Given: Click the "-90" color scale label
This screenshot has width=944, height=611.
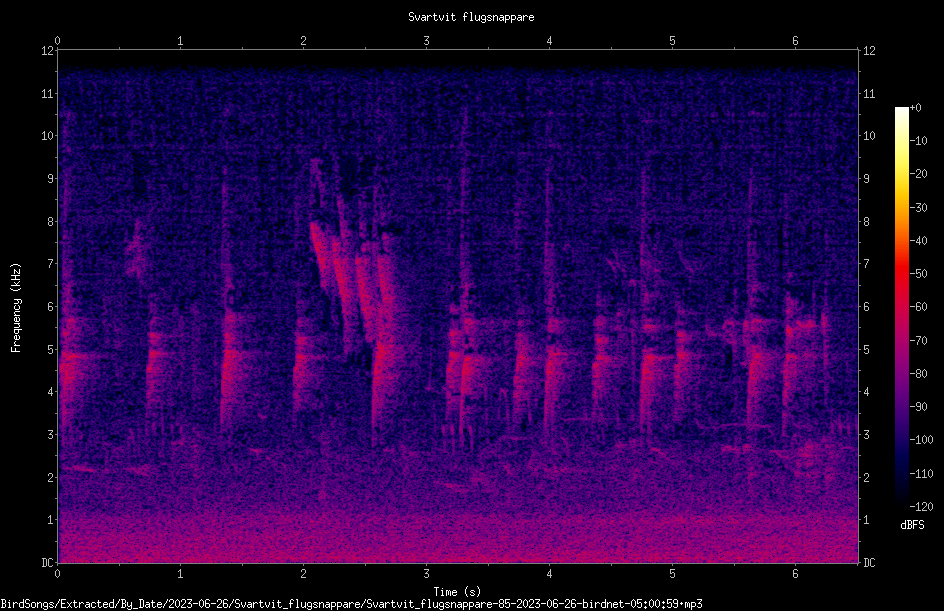Looking at the screenshot, I should 919,407.
